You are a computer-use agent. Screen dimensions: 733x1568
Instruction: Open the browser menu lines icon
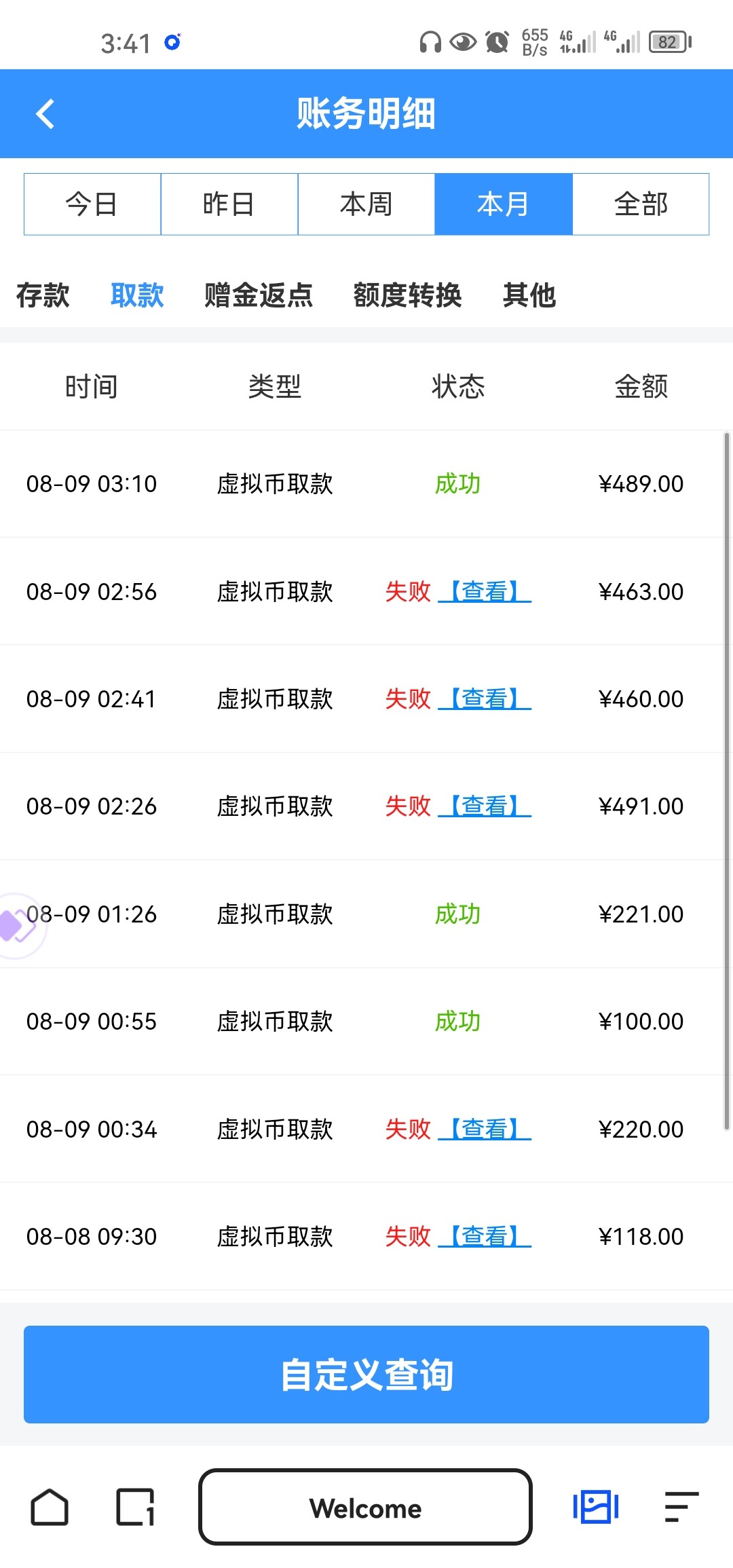coord(681,1508)
